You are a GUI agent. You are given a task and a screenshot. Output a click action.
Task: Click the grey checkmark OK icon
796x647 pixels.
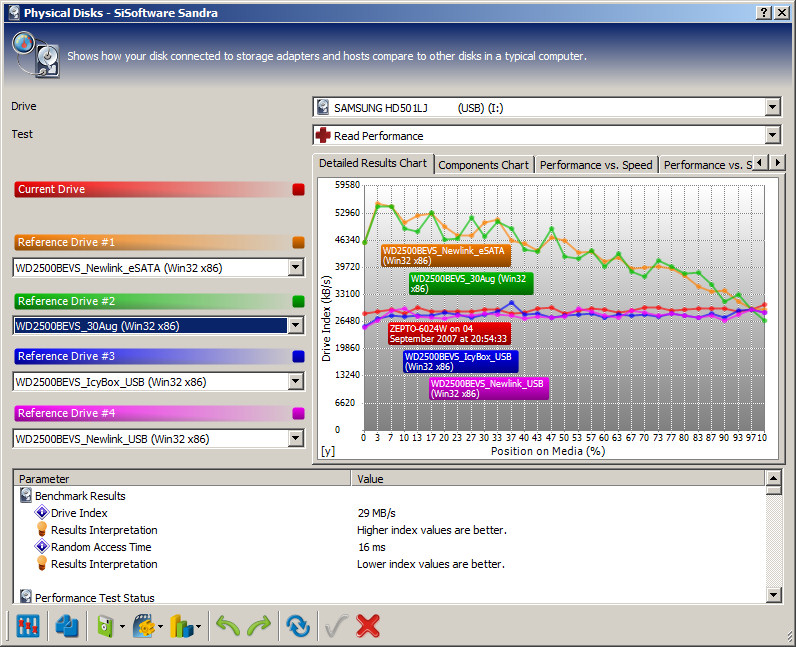tap(336, 626)
